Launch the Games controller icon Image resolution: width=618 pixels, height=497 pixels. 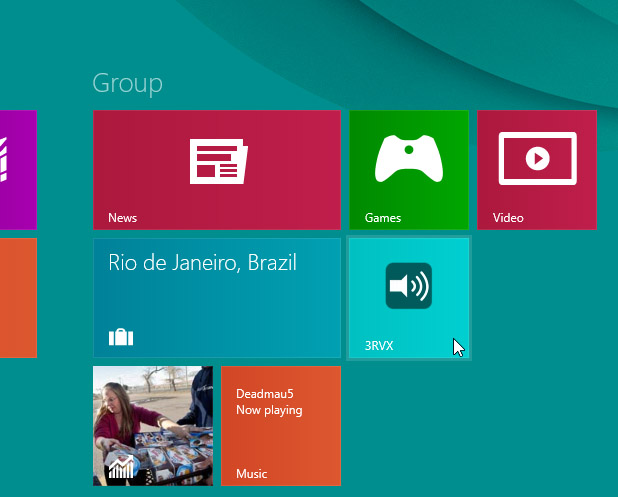tap(409, 158)
